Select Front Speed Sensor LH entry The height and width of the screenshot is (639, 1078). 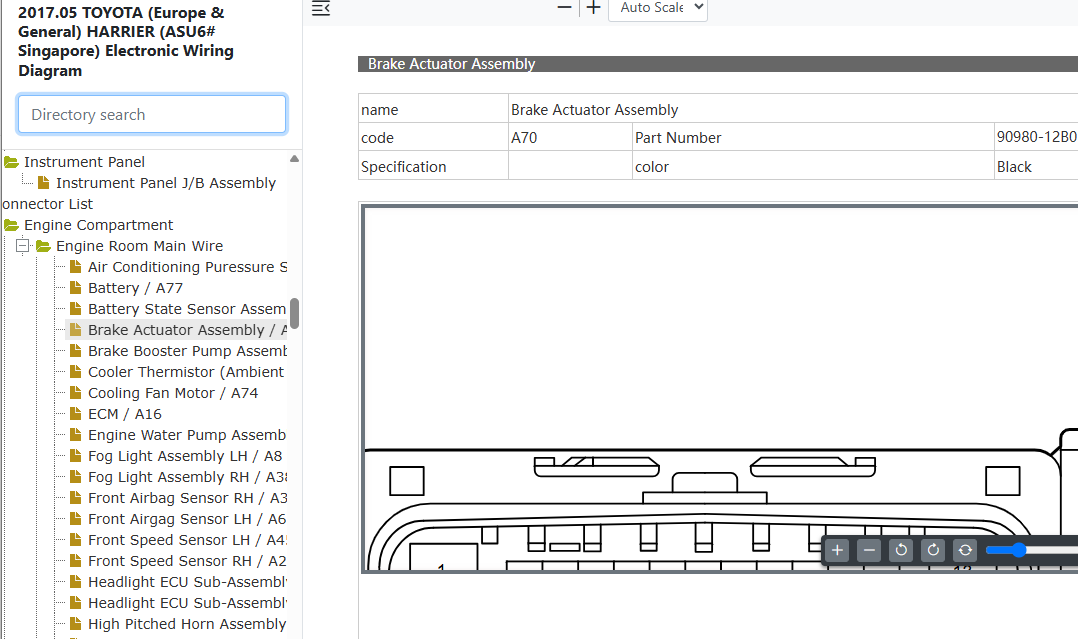coord(188,540)
